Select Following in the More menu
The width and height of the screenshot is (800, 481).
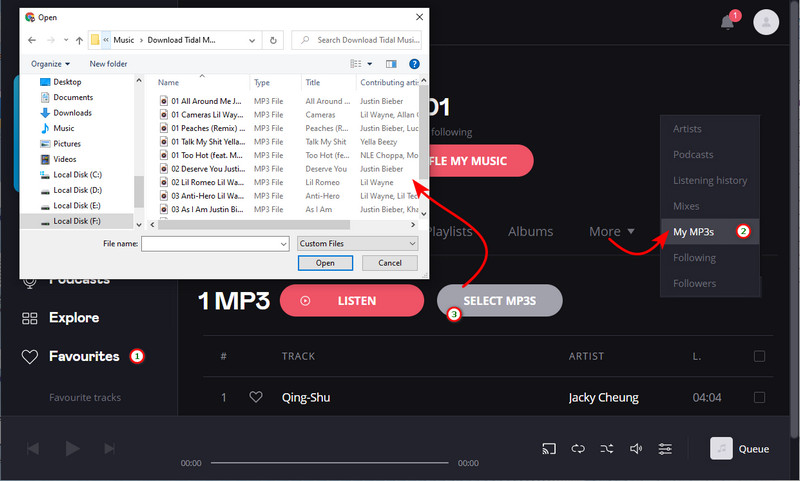pyautogui.click(x=694, y=258)
